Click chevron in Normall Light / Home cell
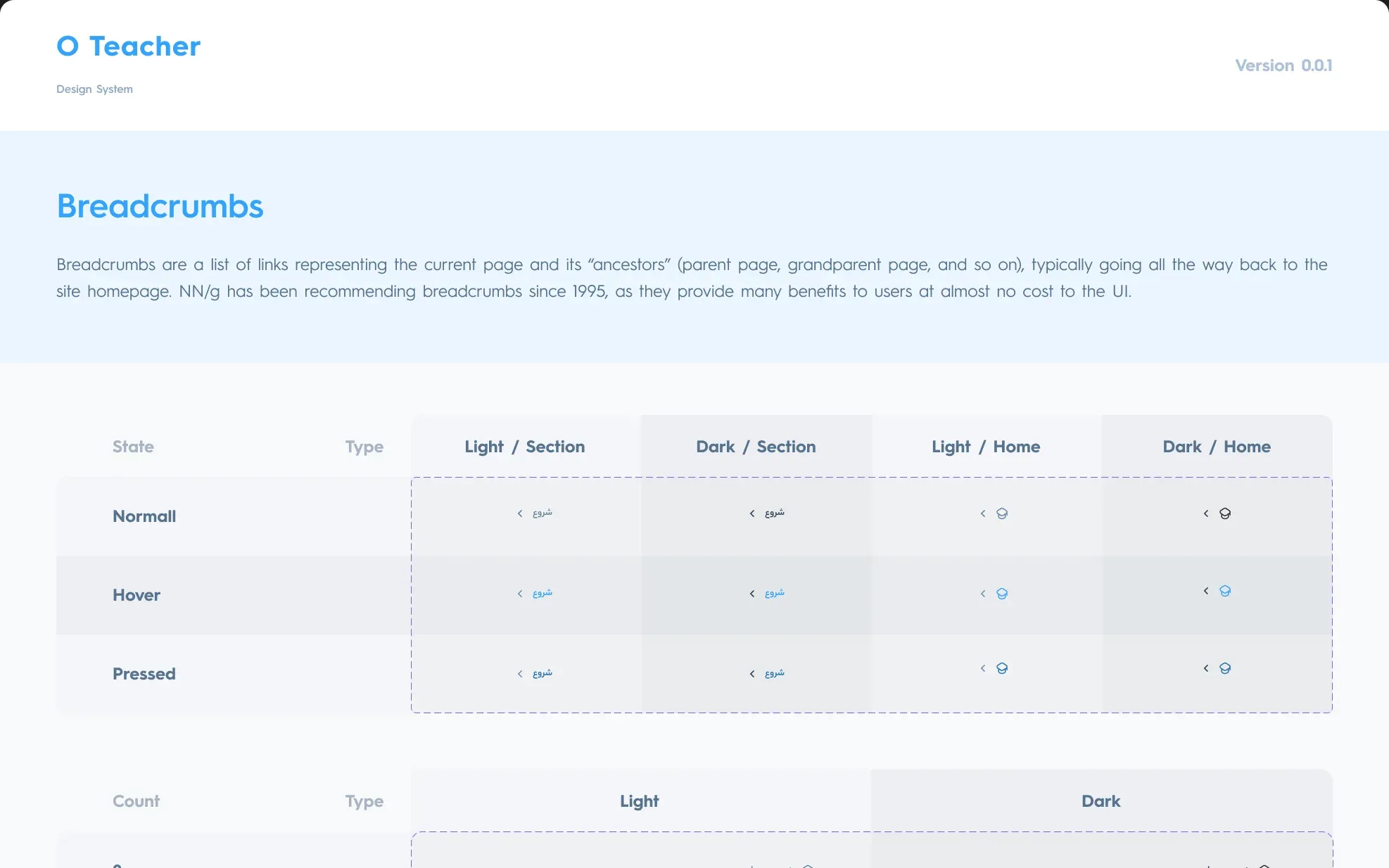This screenshot has height=868, width=1389. (x=983, y=513)
